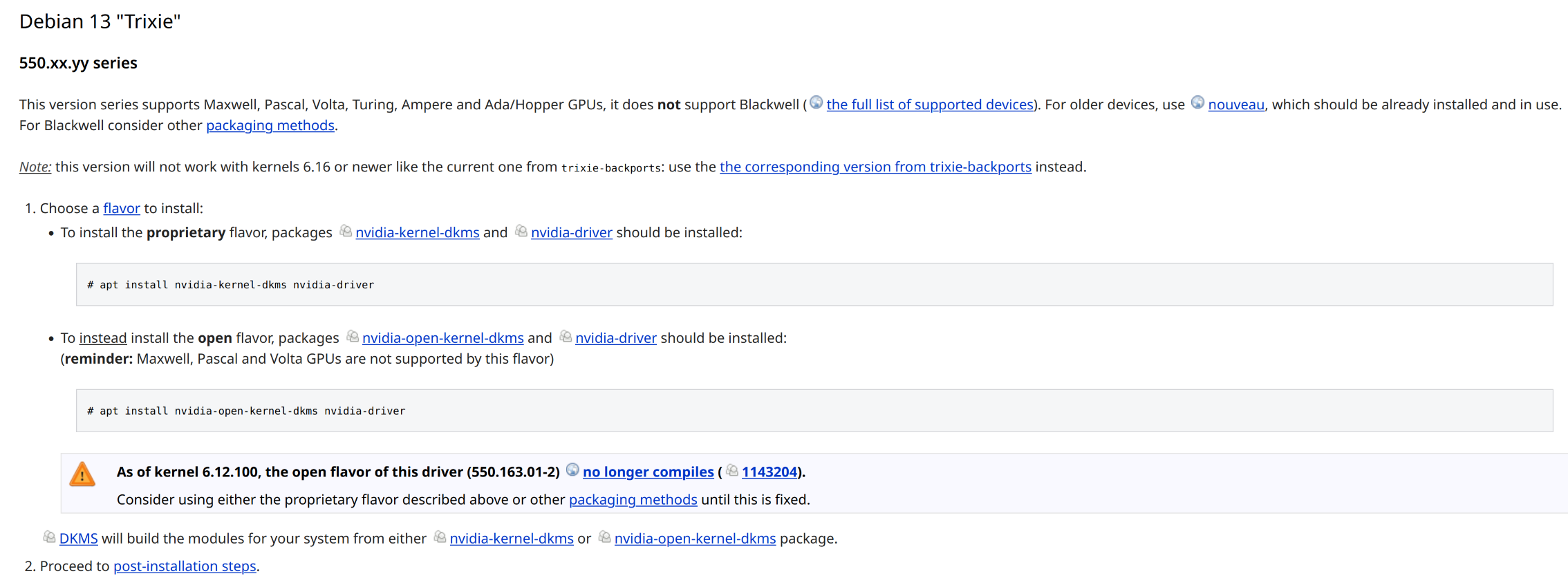
Task: Click the flavor link in step one
Action: (122, 208)
